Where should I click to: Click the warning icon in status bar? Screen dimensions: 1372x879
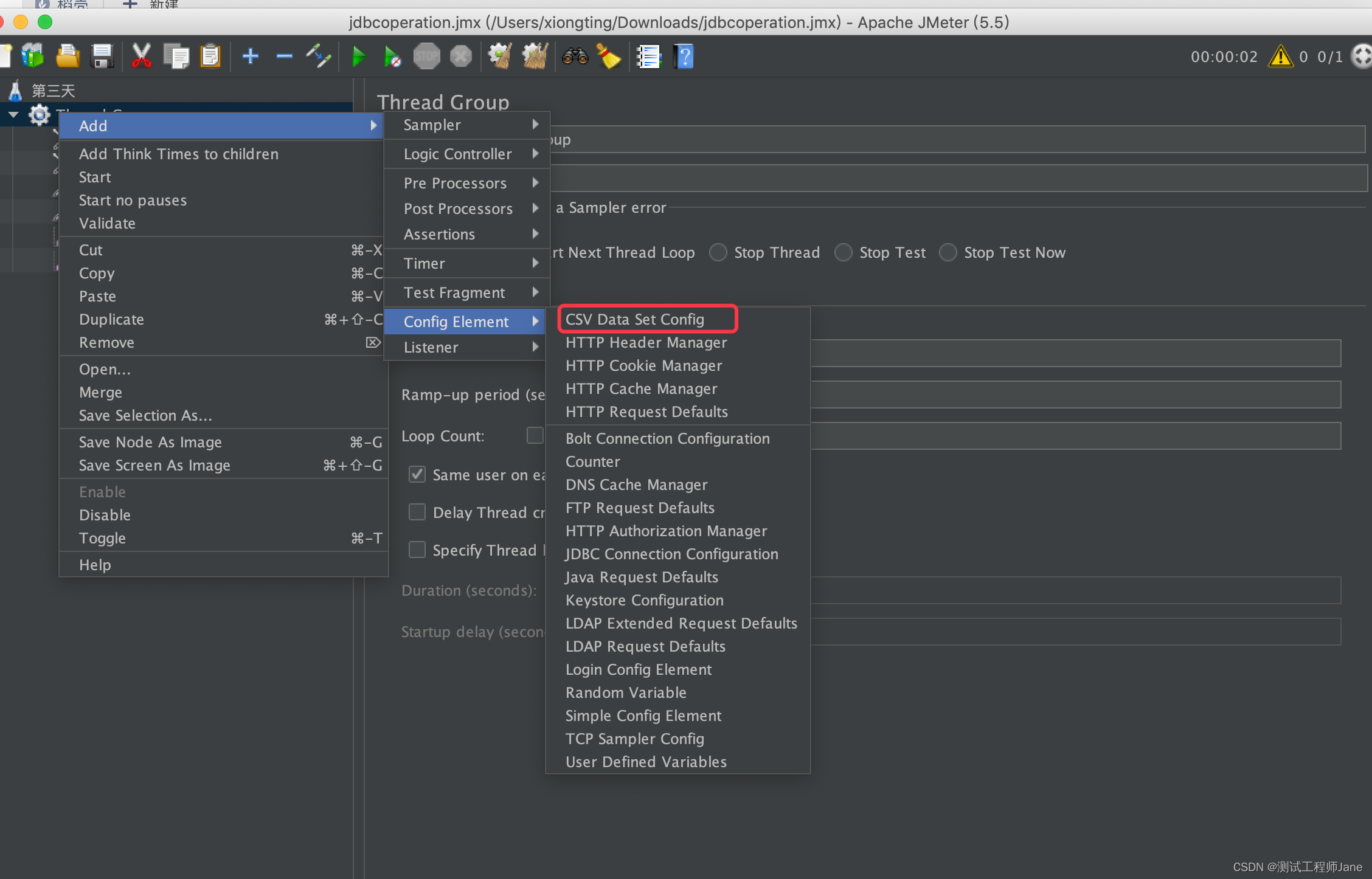coord(1280,57)
